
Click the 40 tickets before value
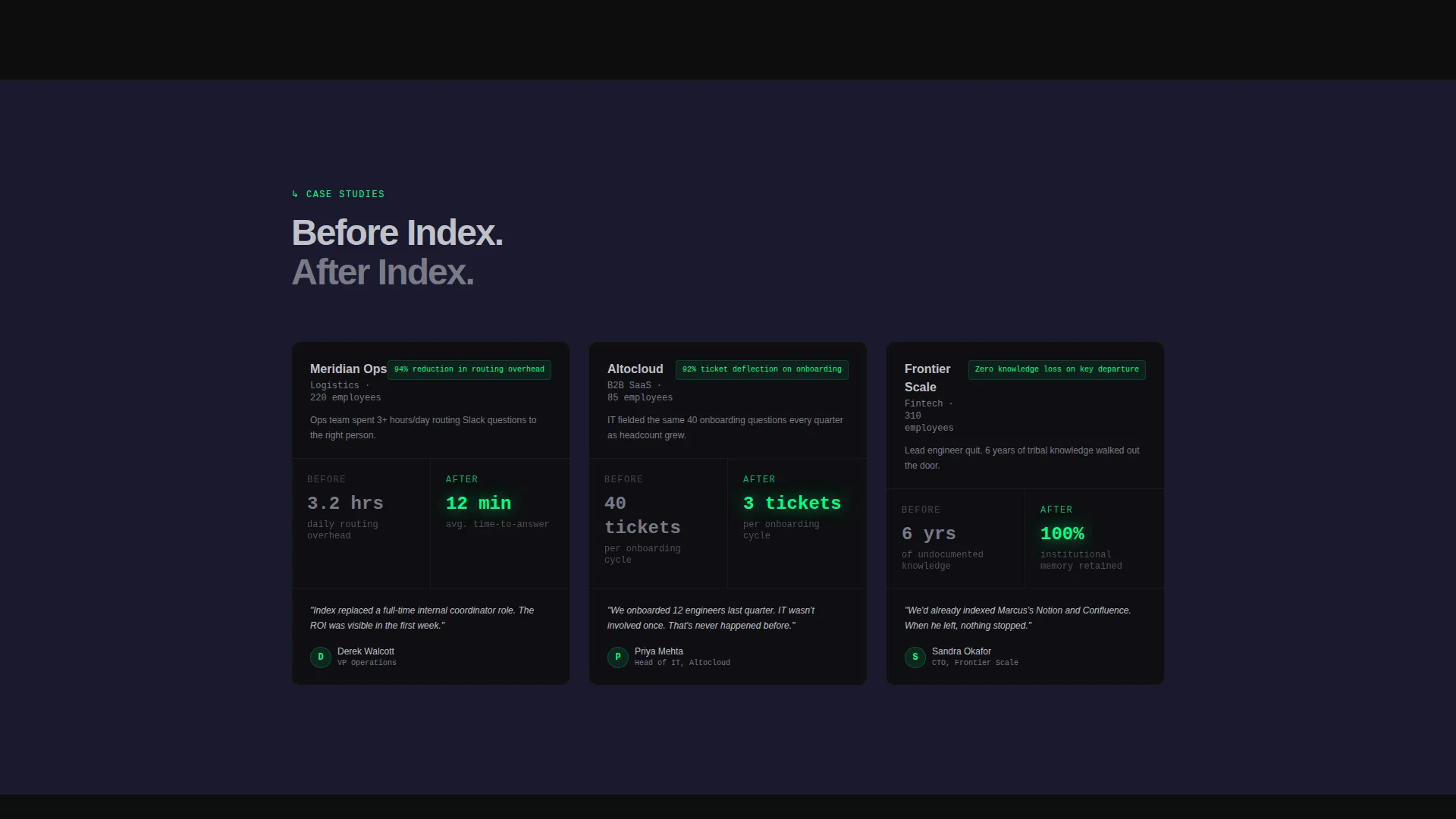642,516
